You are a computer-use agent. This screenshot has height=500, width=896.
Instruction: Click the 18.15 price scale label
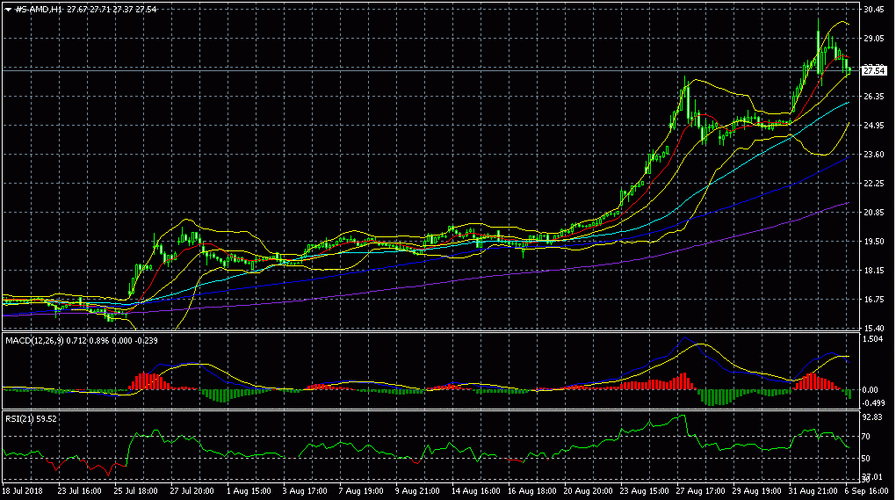(874, 270)
